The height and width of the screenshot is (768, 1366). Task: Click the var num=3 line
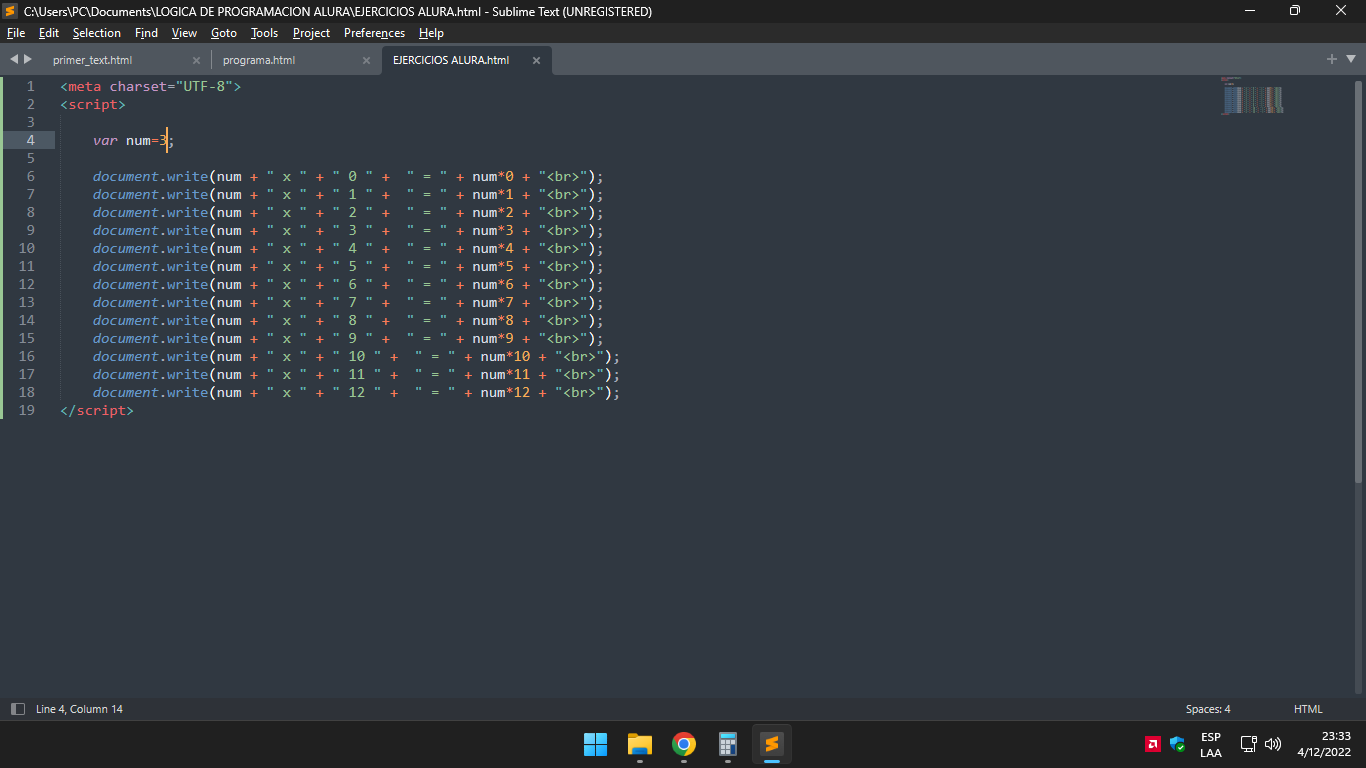tap(134, 140)
